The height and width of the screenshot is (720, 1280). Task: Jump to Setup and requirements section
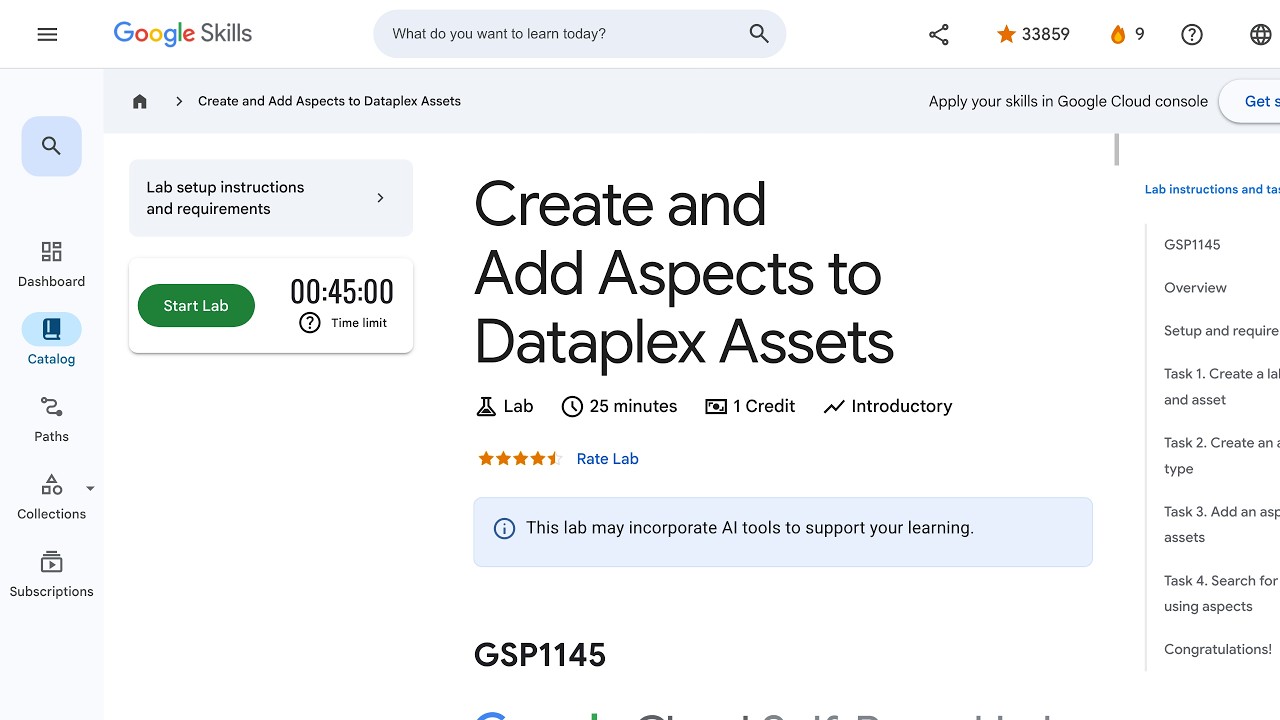tap(1222, 330)
